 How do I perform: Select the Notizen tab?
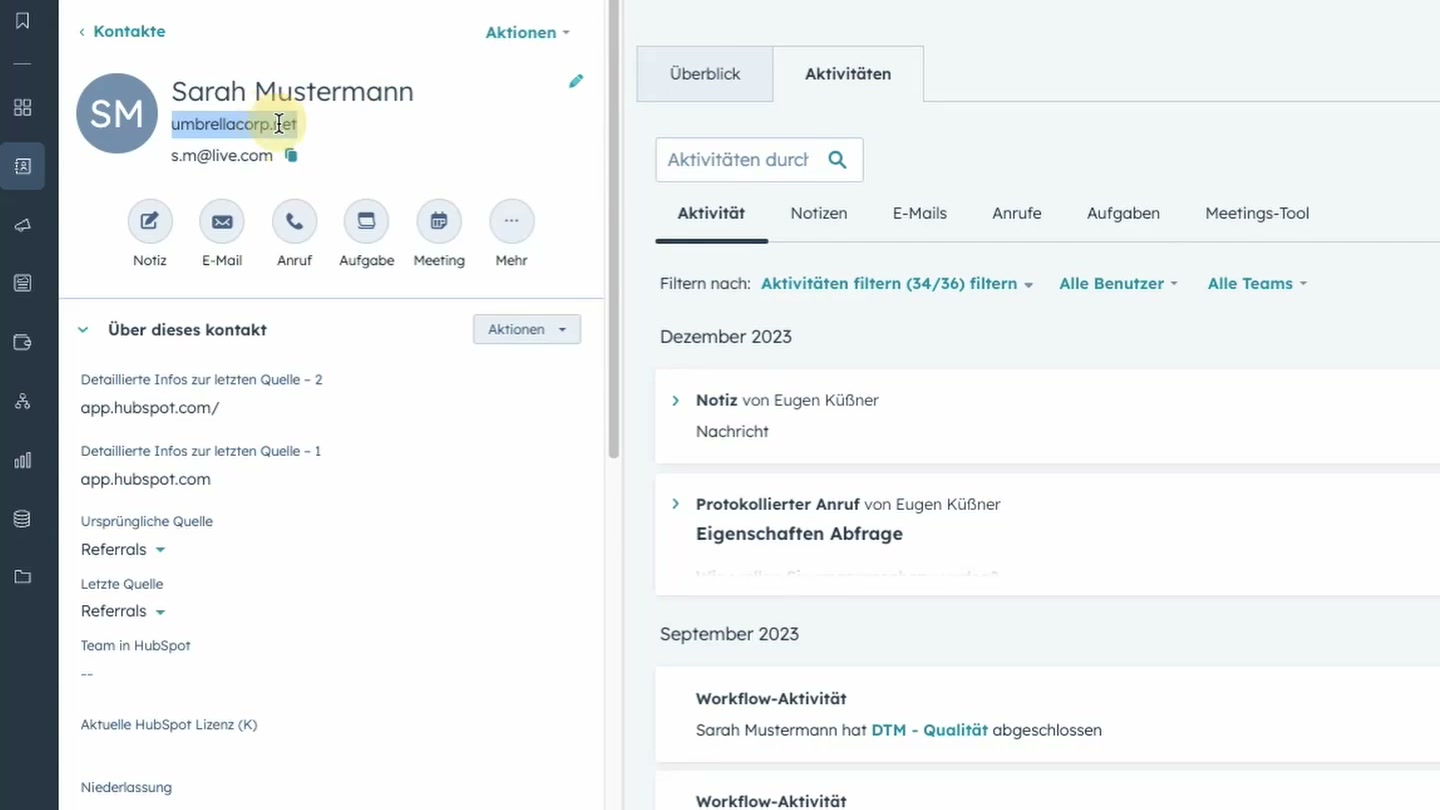tap(818, 213)
